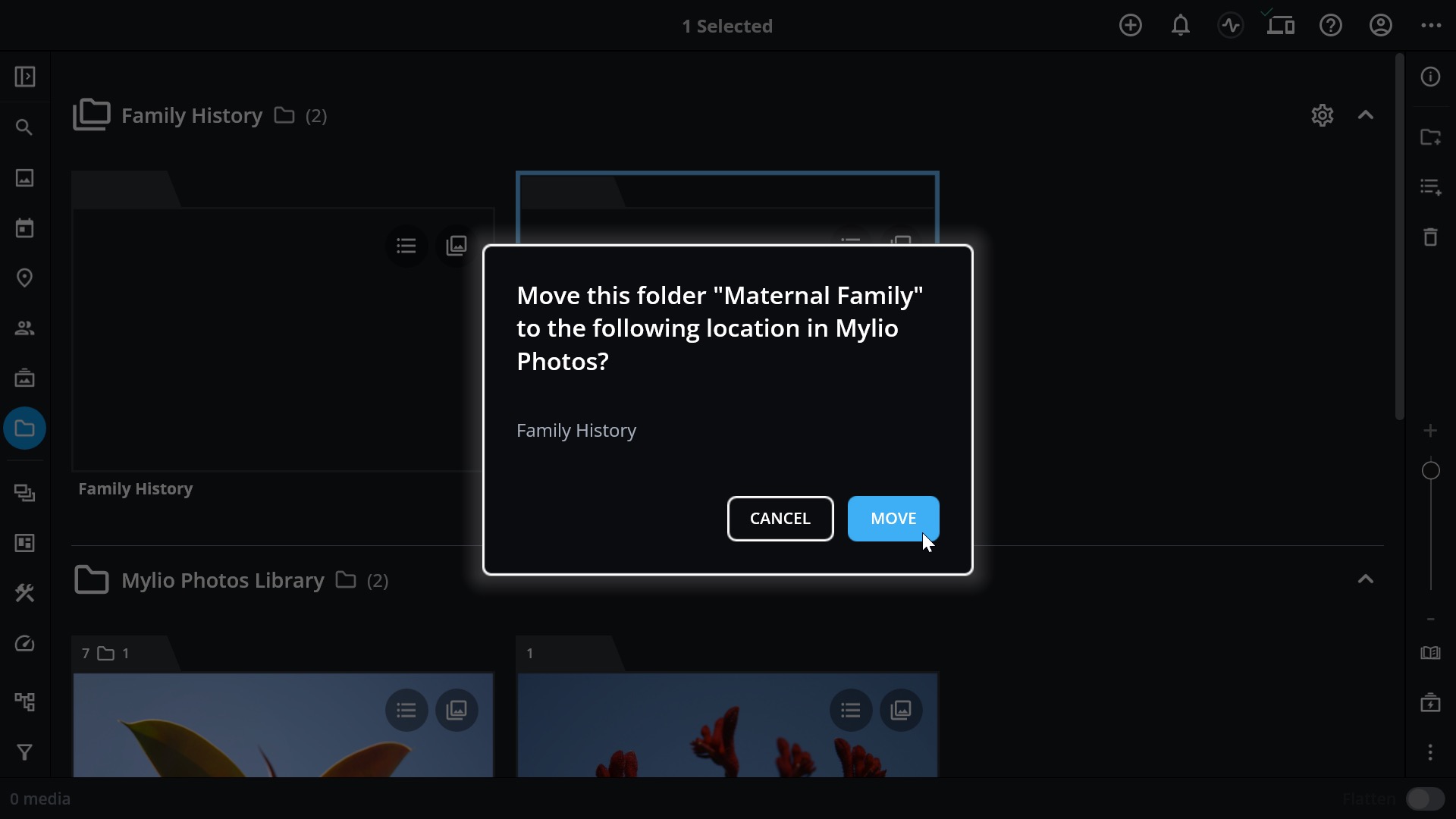Select the leaf photo folder thumbnail
Viewport: 1456px width, 819px height.
coord(283,724)
